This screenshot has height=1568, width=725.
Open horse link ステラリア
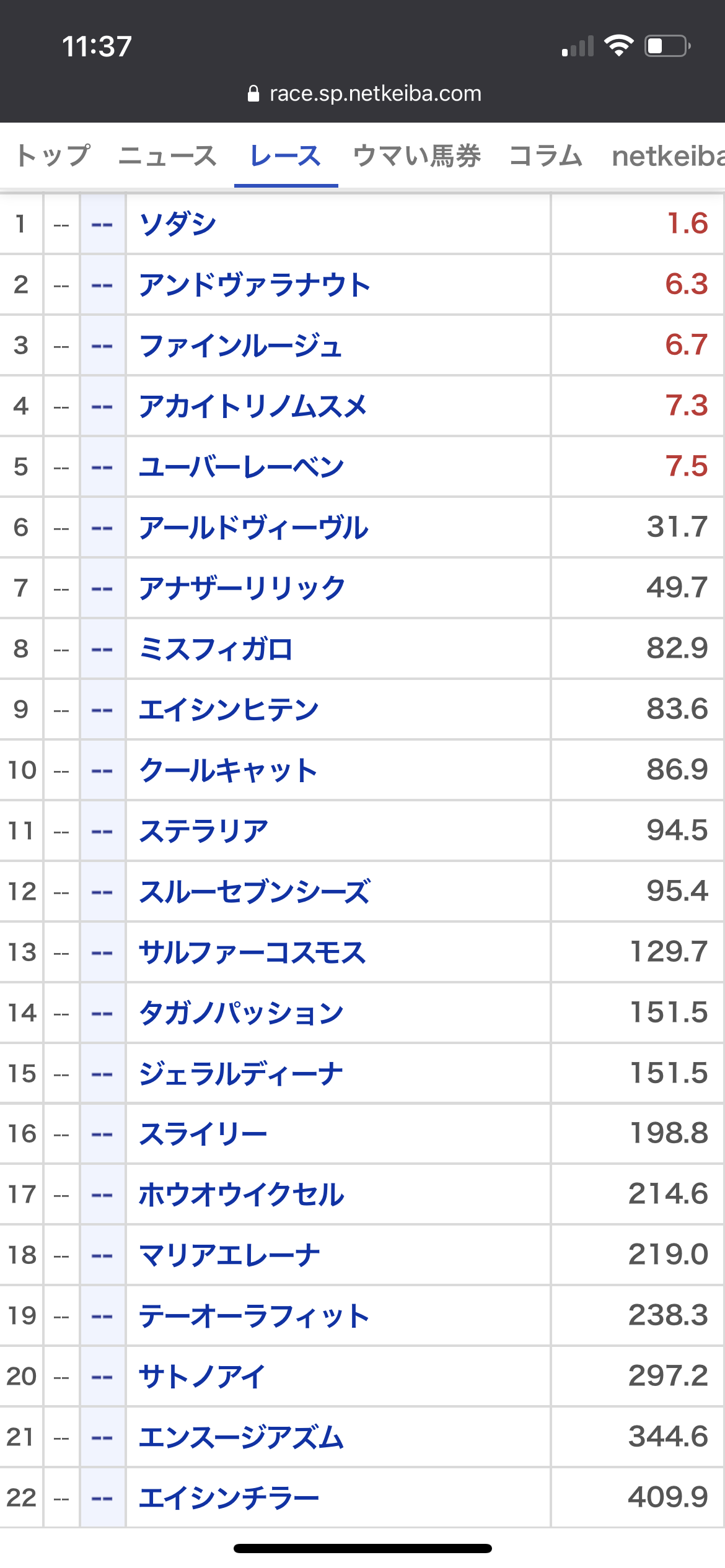tap(204, 831)
